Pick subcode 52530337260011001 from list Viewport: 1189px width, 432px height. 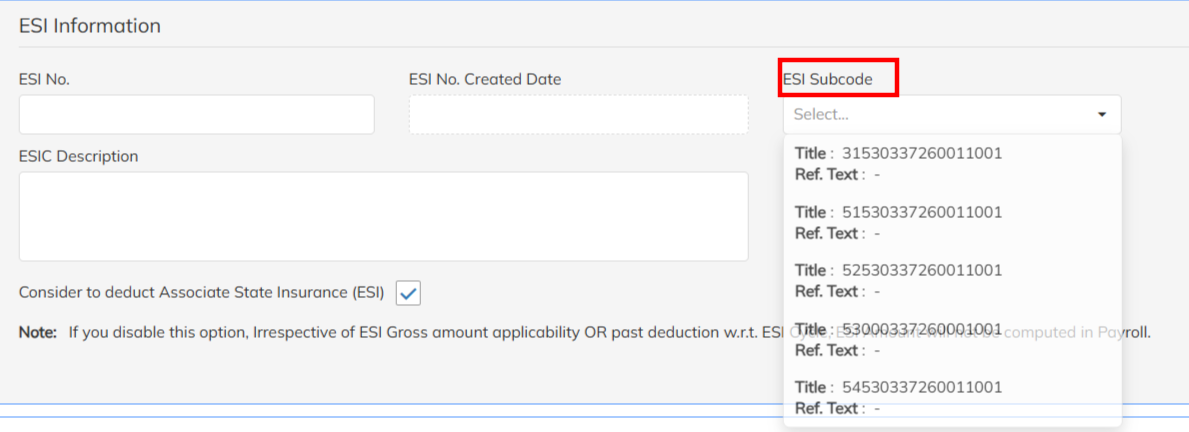pyautogui.click(x=921, y=270)
